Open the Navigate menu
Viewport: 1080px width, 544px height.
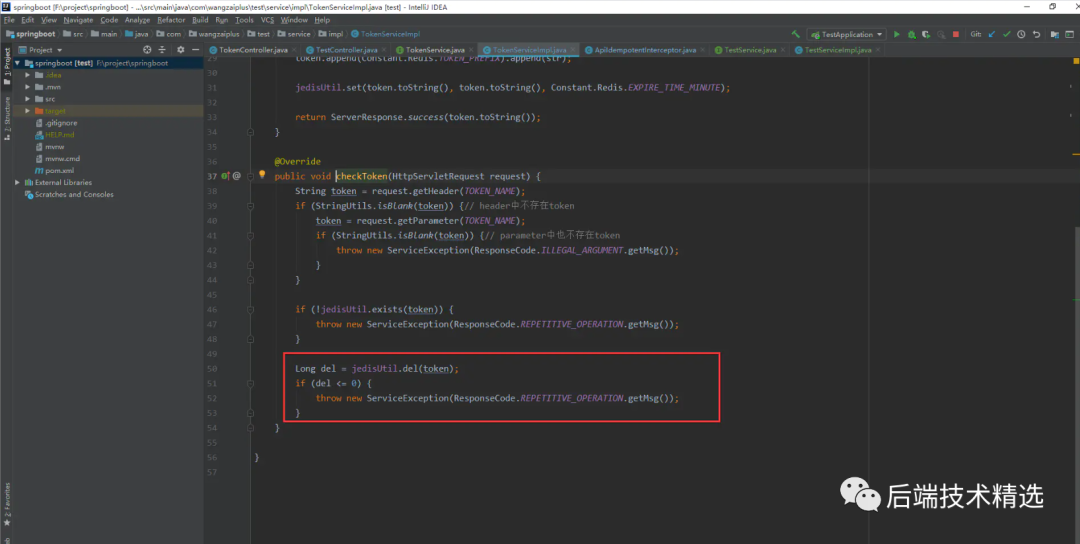tap(78, 20)
